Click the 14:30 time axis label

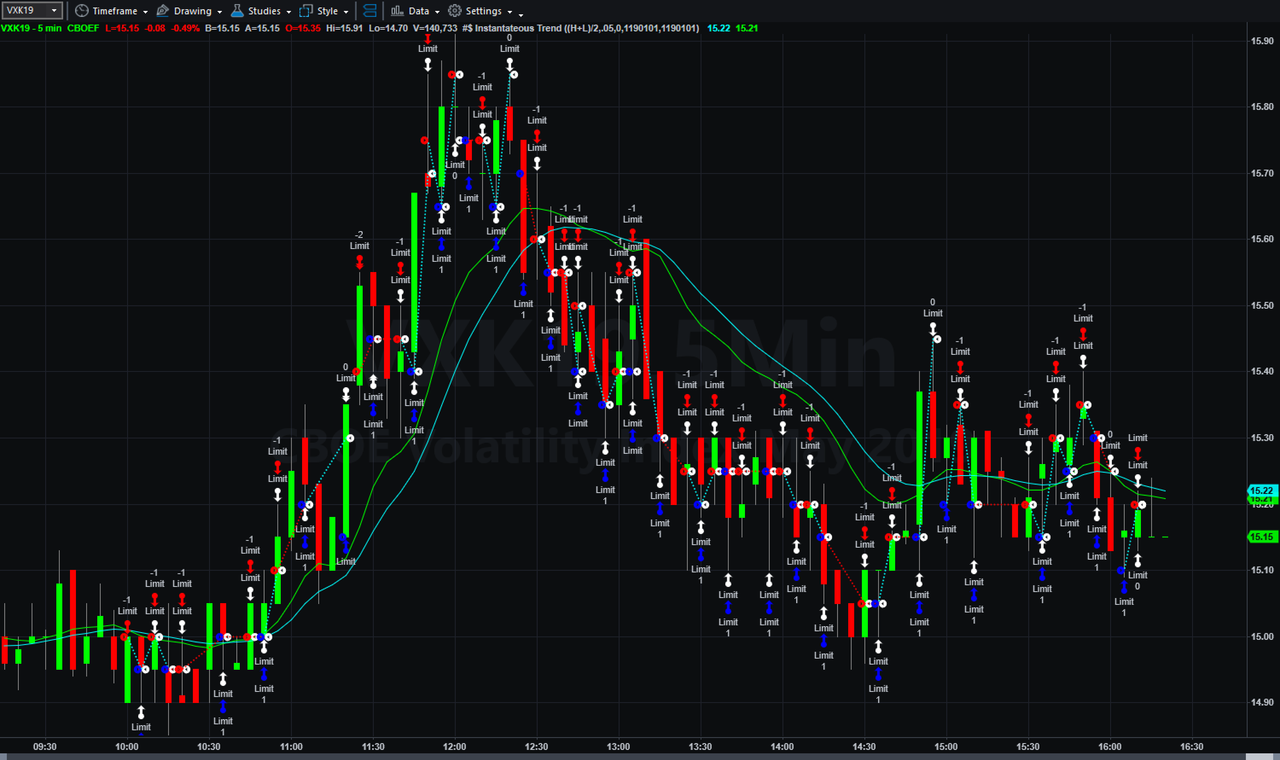pos(864,747)
